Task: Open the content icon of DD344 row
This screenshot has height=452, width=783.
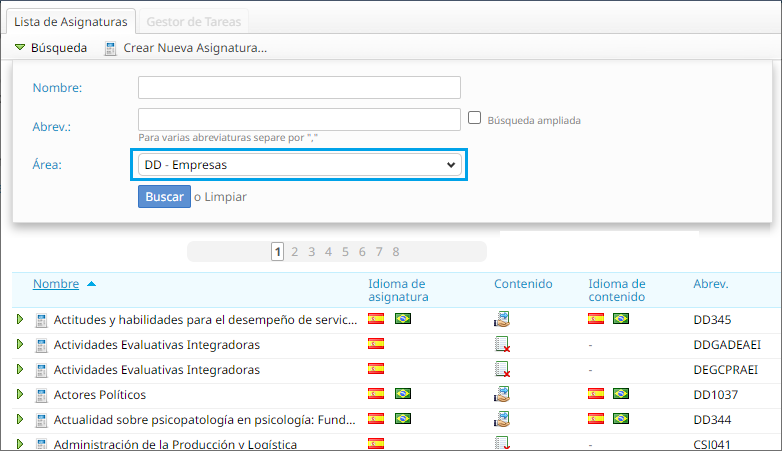Action: 502,419
